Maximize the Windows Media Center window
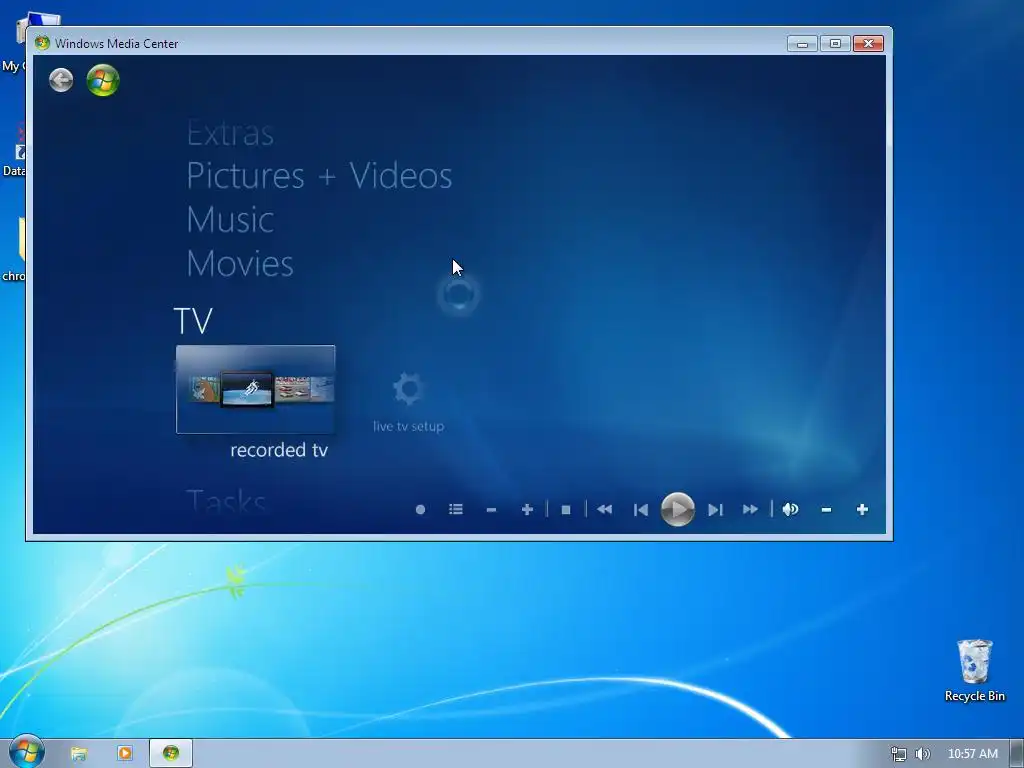1024x768 pixels. point(835,44)
